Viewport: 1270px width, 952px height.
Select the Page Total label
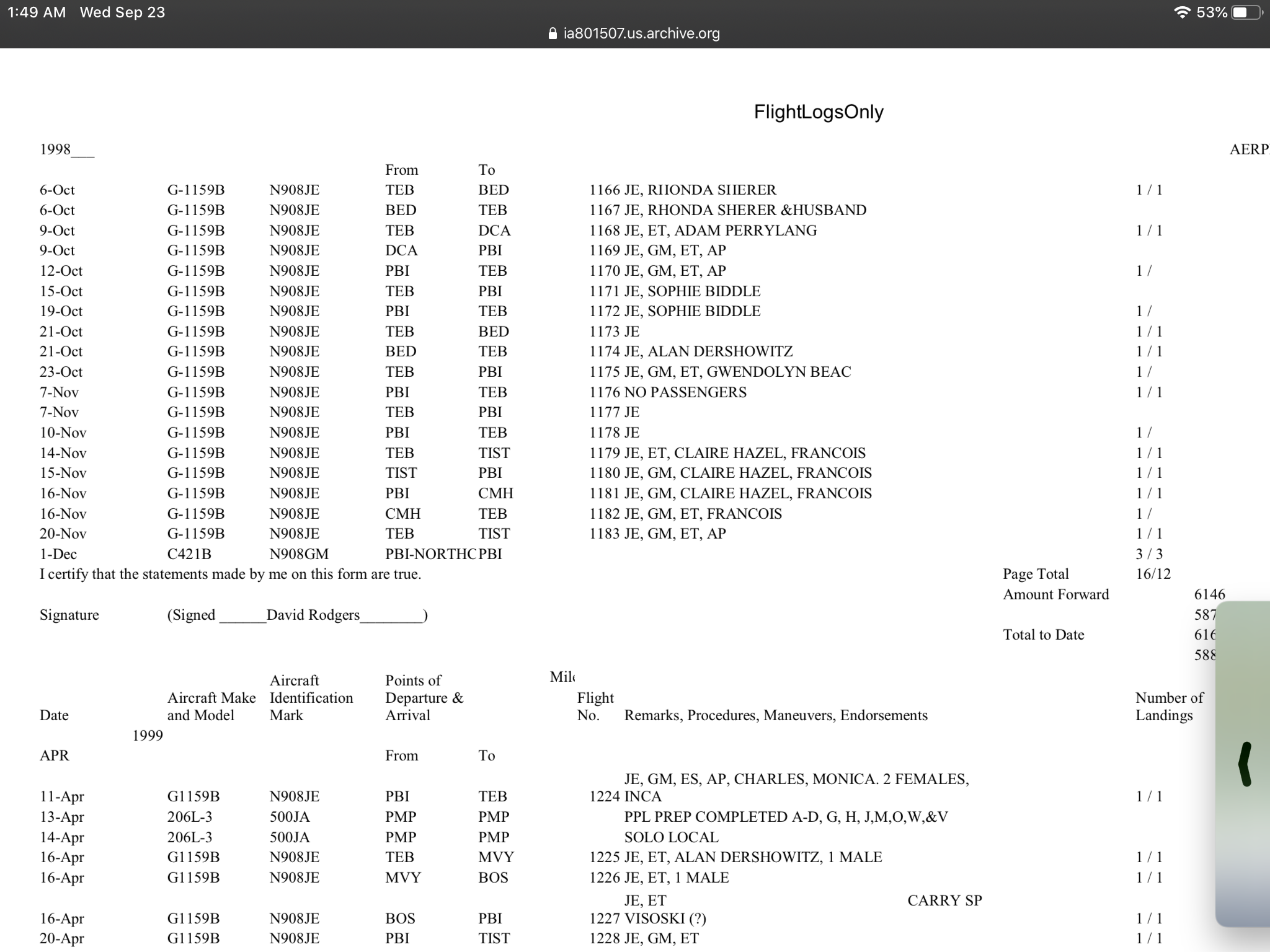[x=1036, y=574]
